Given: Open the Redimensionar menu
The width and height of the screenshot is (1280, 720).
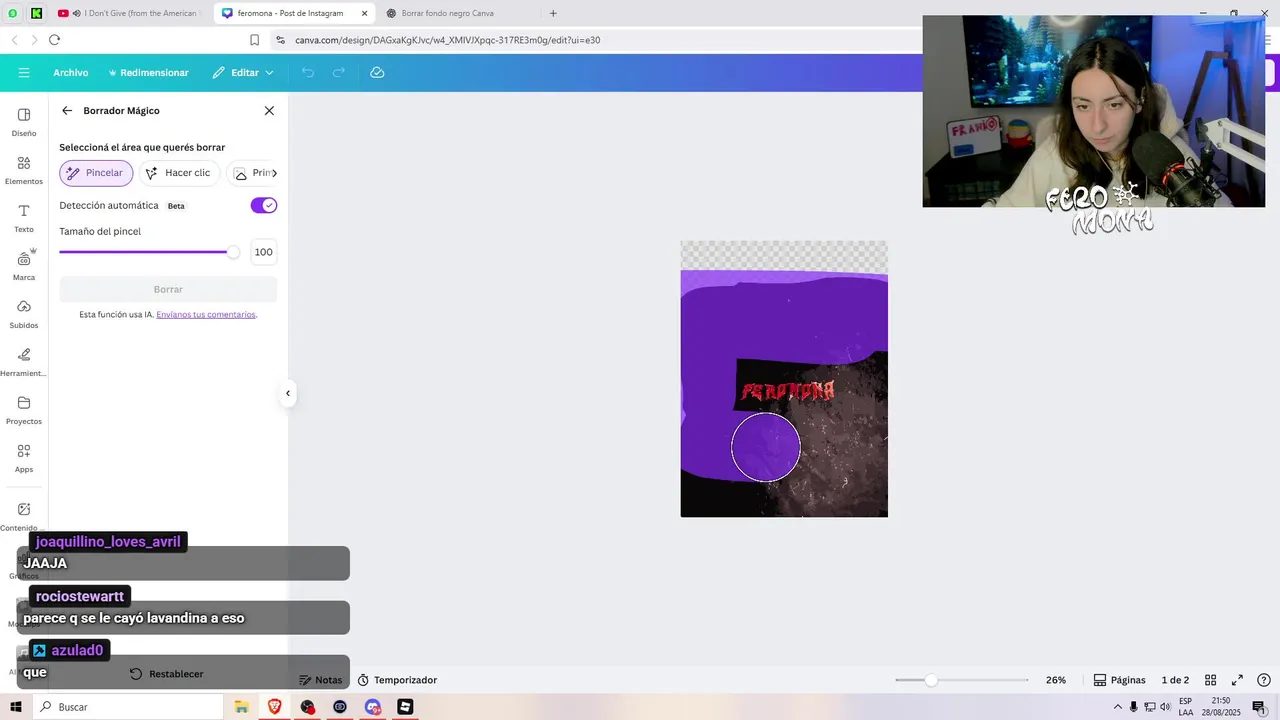Looking at the screenshot, I should click(148, 73).
